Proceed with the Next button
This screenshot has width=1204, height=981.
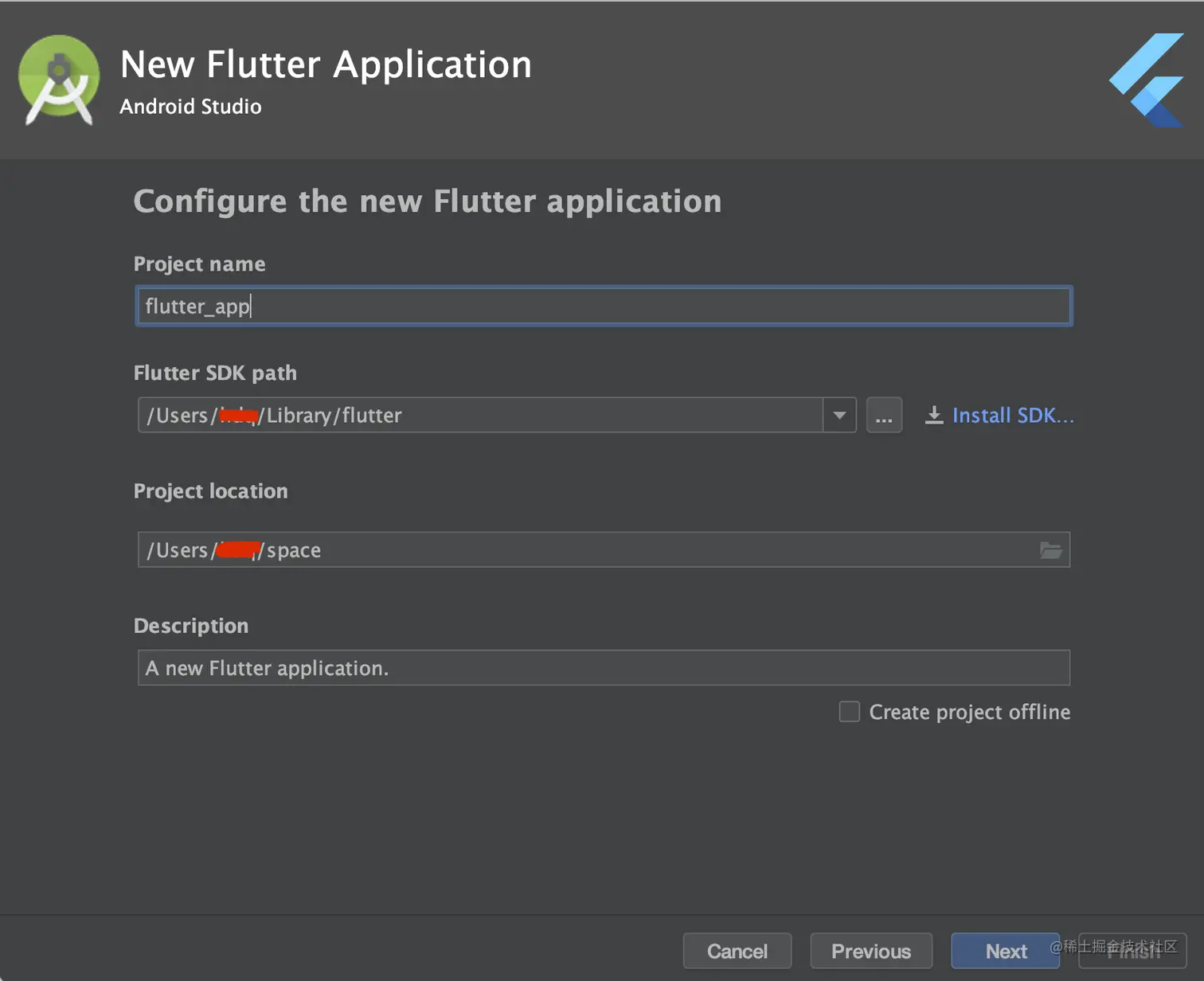tap(1006, 952)
